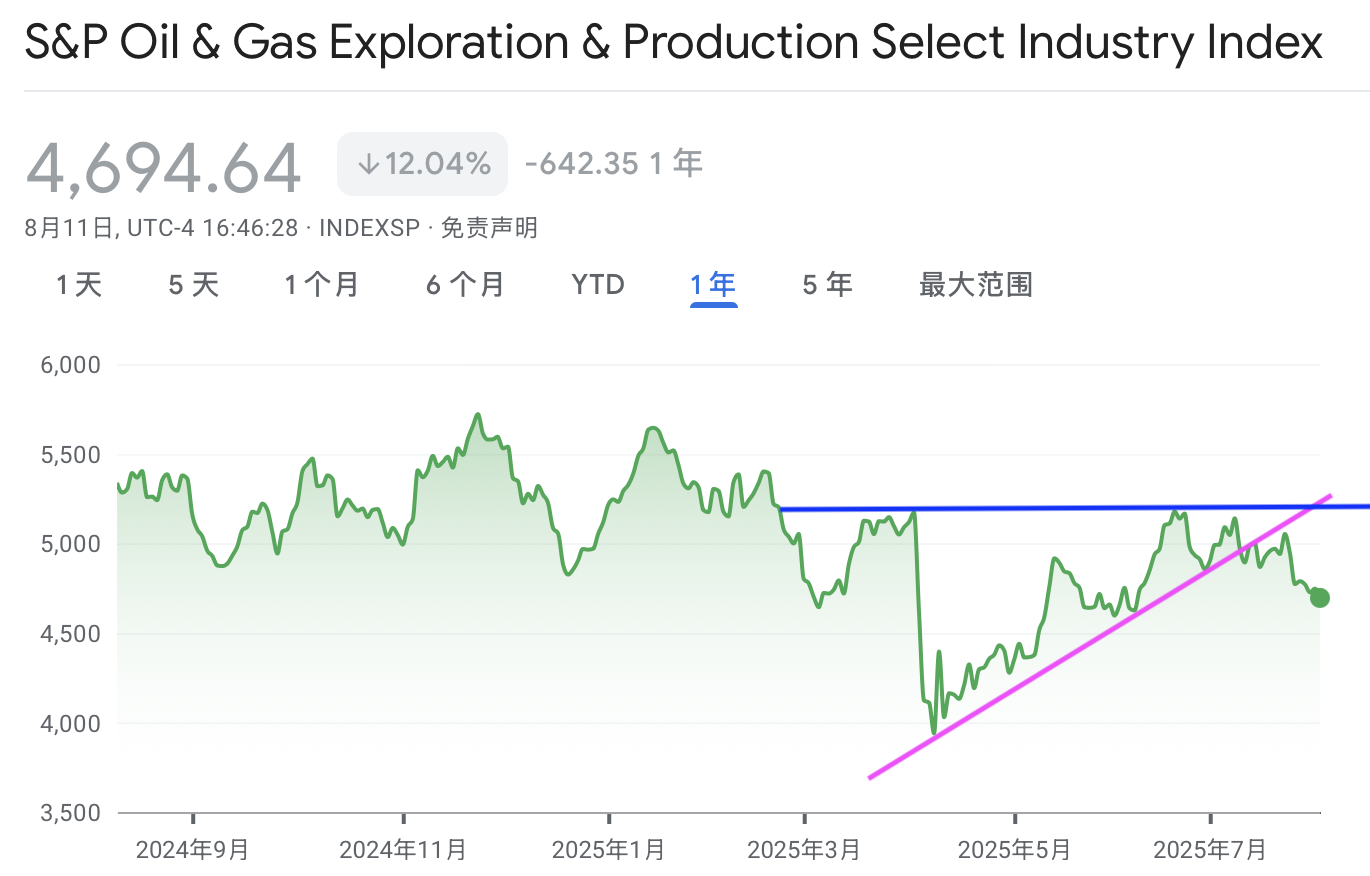
Task: Click the 2025年3月 axis label
Action: [x=804, y=851]
